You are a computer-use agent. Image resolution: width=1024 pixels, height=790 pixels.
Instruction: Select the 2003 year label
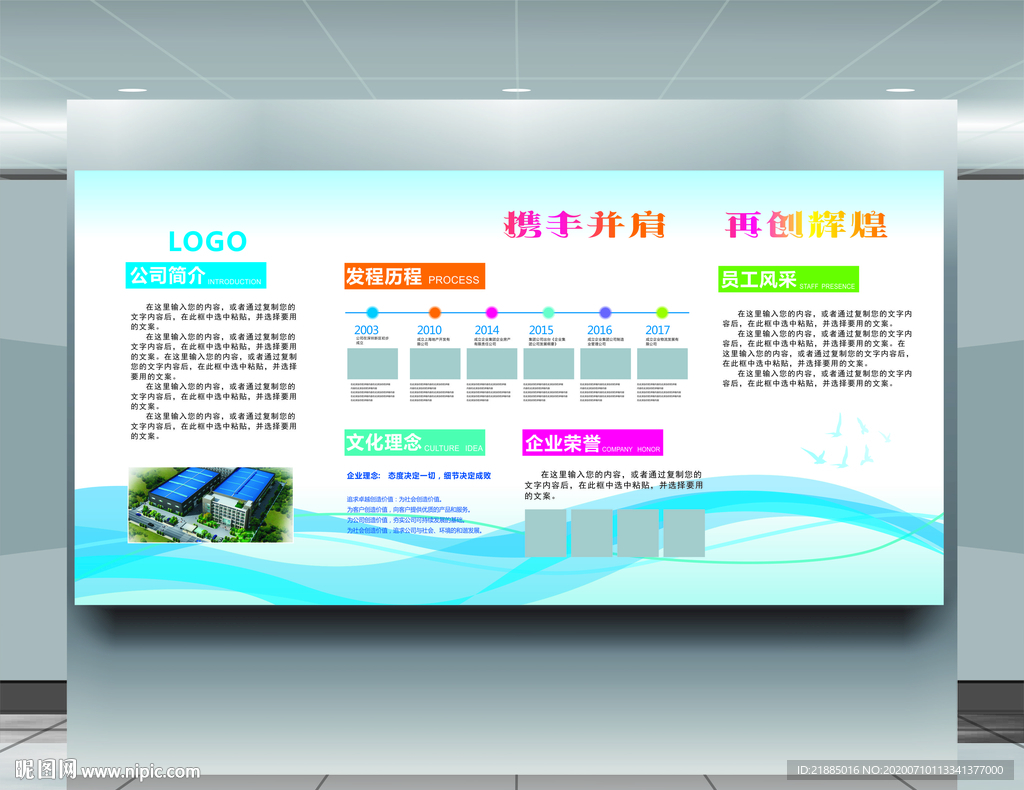[366, 330]
